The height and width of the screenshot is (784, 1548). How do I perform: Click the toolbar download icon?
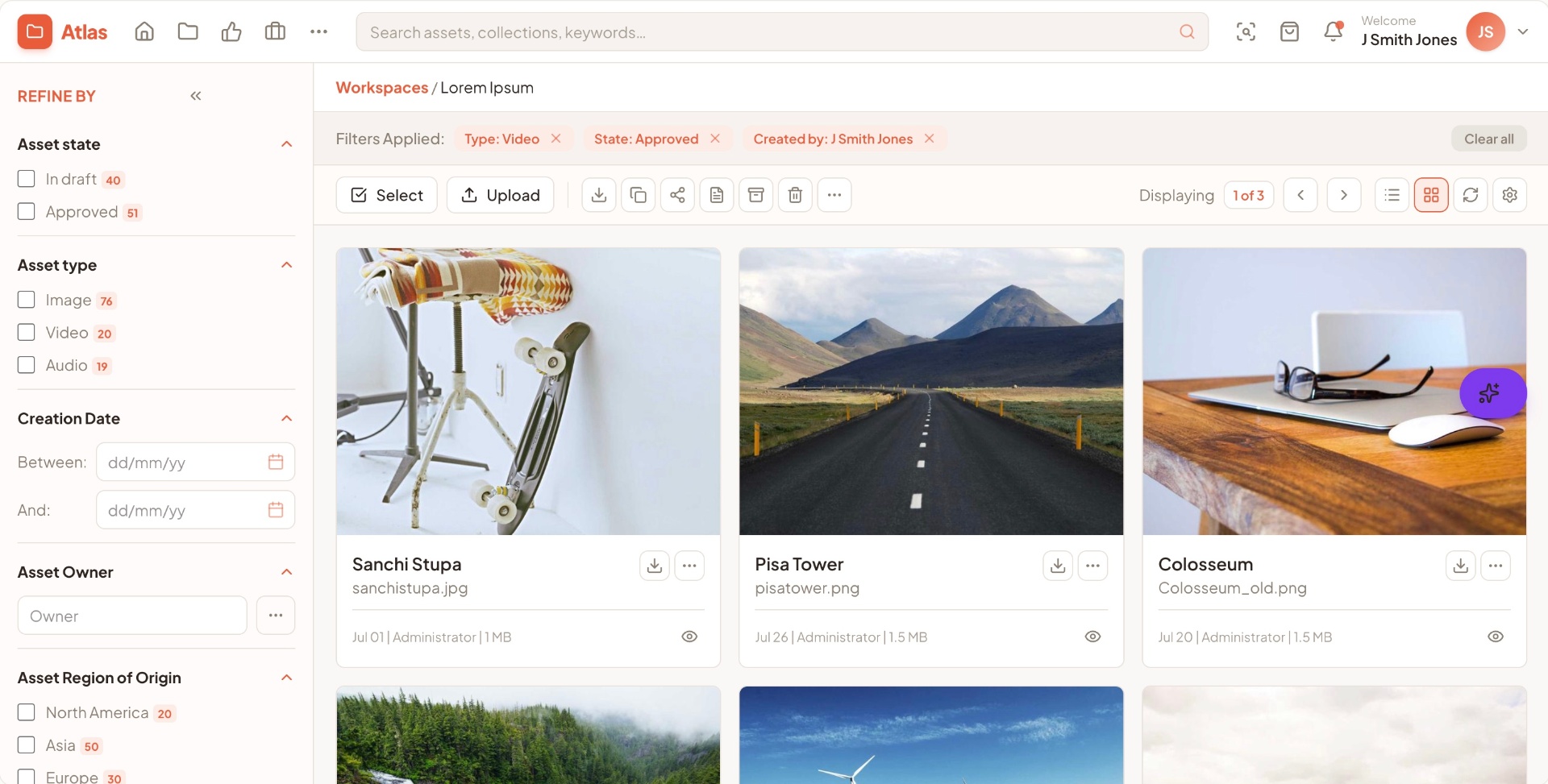pyautogui.click(x=599, y=195)
